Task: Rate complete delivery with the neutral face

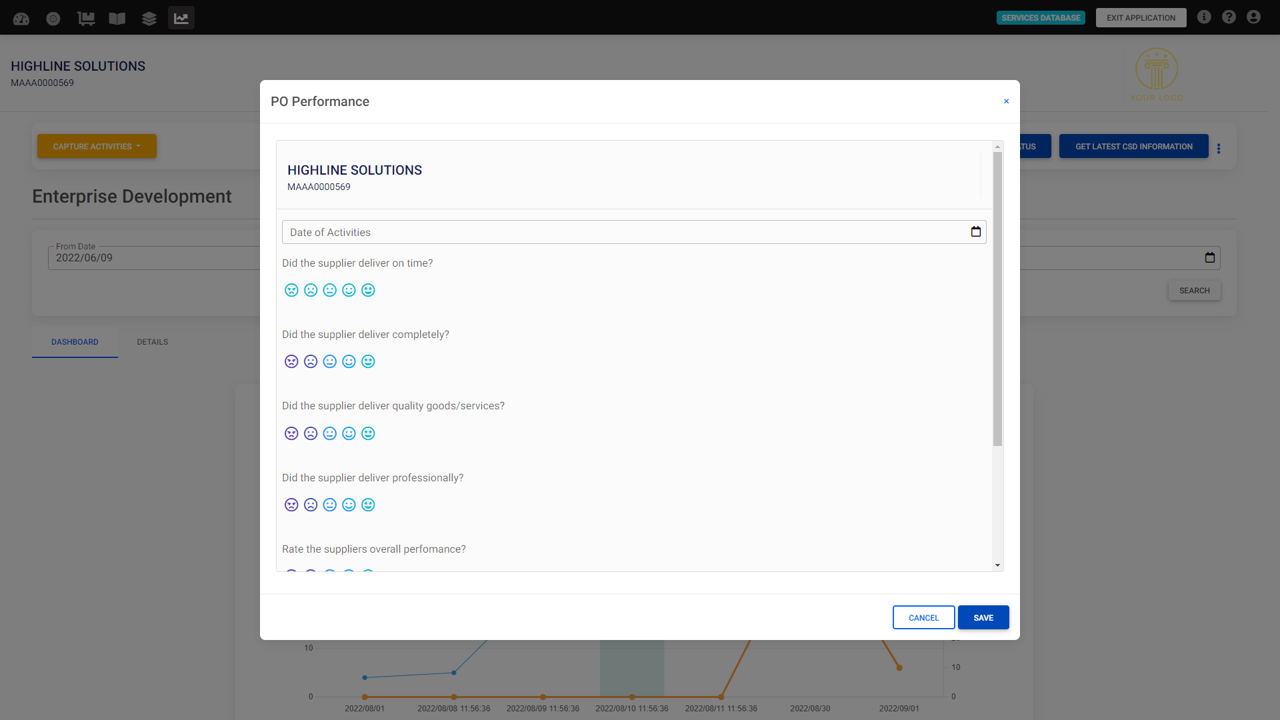Action: [x=330, y=361]
